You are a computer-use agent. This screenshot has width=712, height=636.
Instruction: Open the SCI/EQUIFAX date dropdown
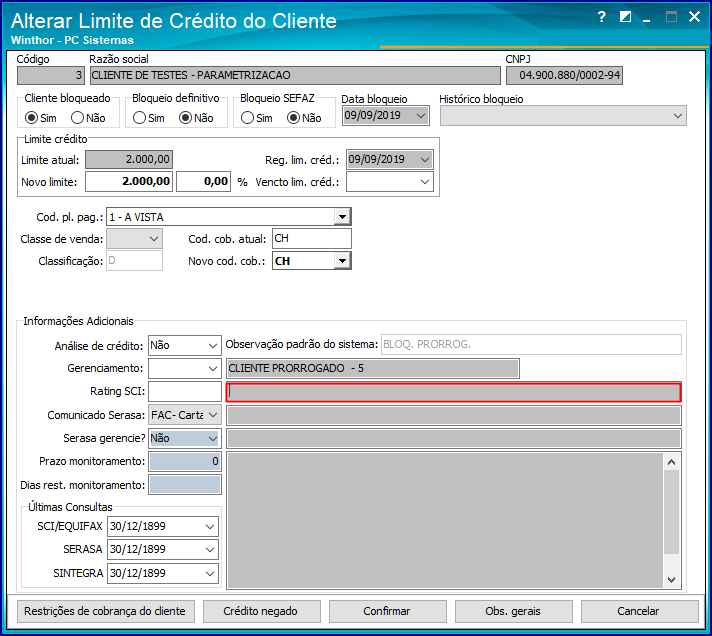point(209,527)
